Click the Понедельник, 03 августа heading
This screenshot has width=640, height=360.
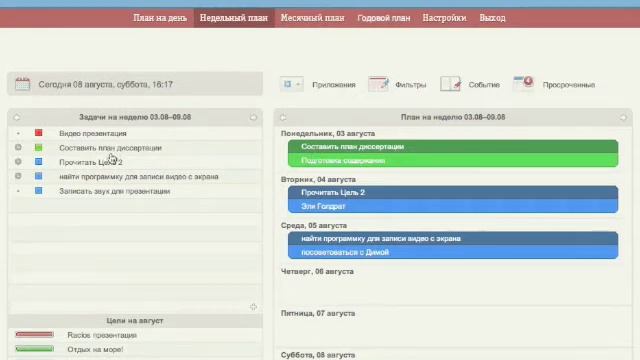click(x=328, y=133)
